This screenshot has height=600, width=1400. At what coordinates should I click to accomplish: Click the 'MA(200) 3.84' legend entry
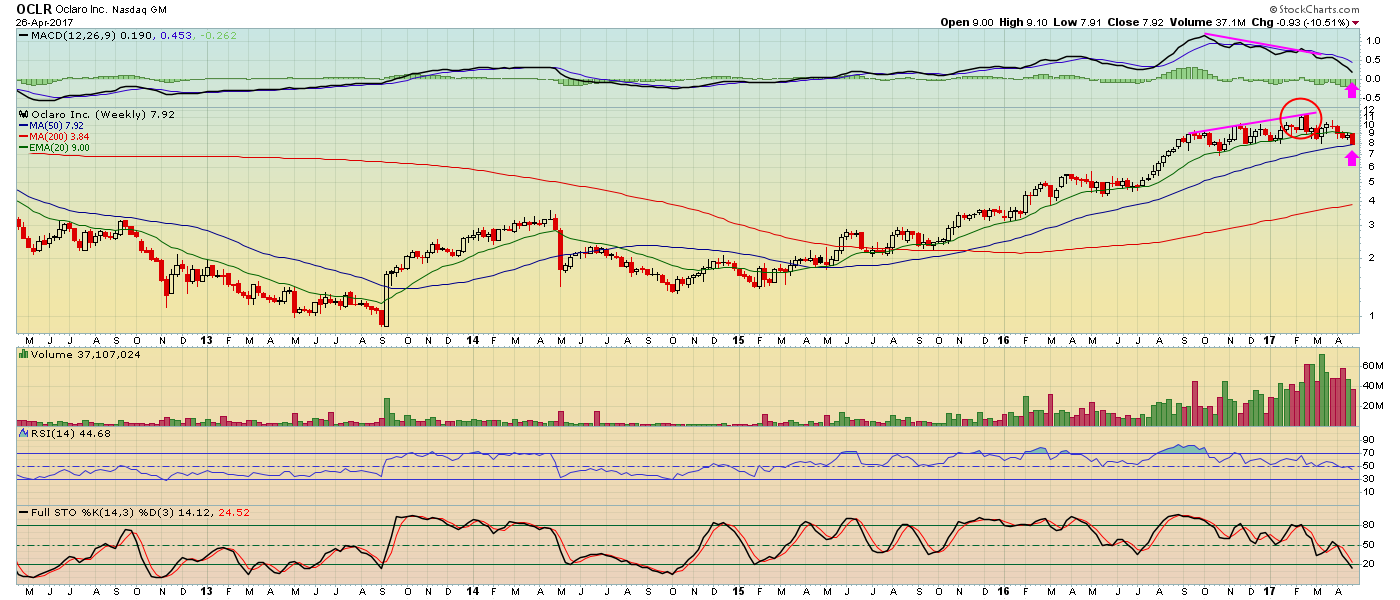pos(61,137)
